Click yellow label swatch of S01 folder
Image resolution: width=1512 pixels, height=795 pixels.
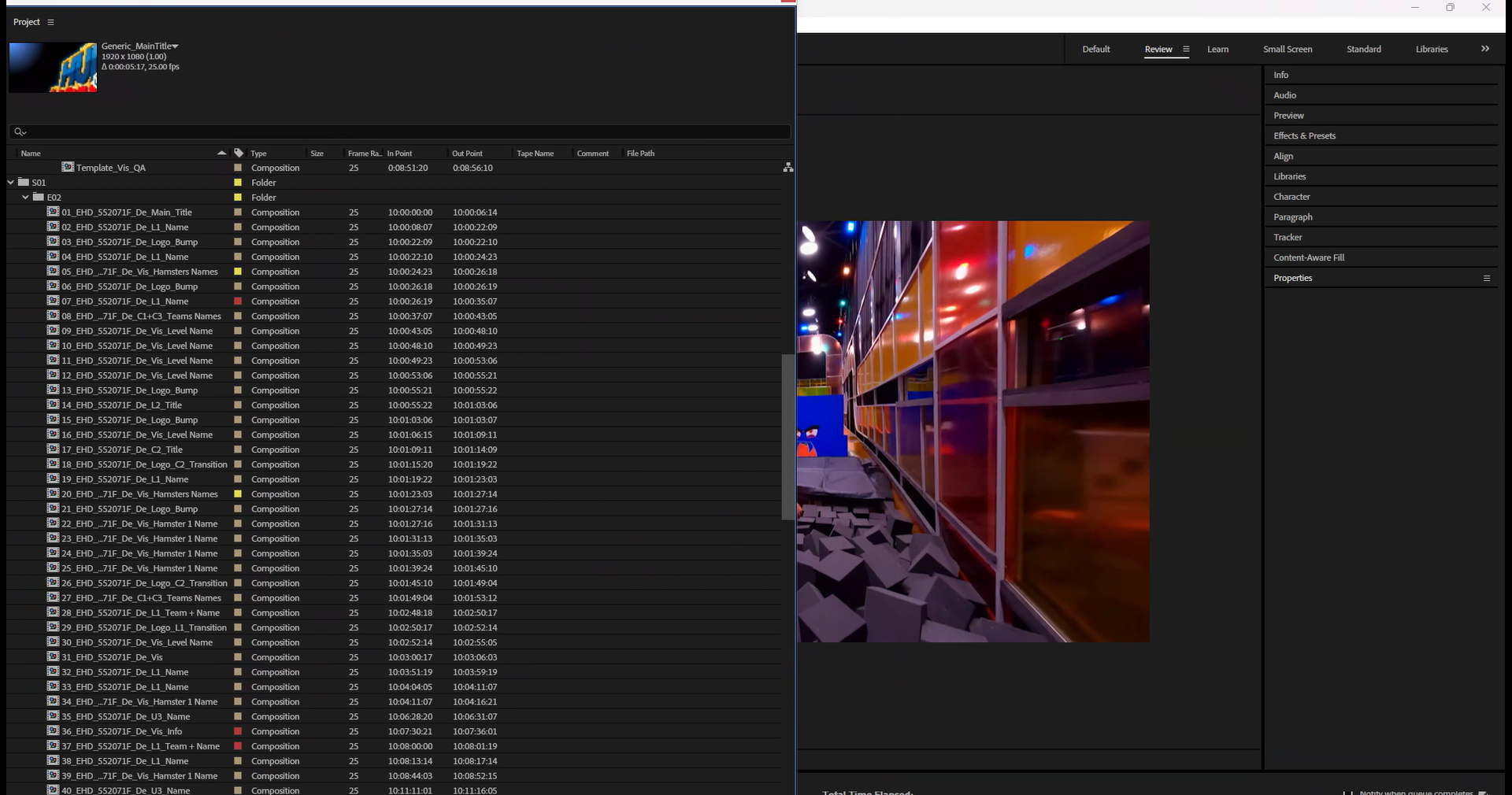pos(238,183)
